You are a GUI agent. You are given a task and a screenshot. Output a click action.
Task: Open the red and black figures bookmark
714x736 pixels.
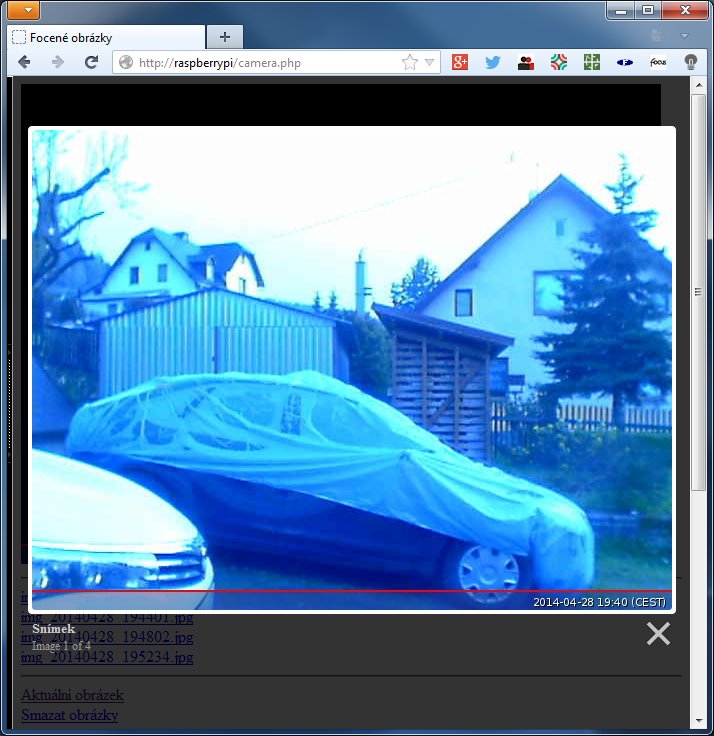pos(526,62)
